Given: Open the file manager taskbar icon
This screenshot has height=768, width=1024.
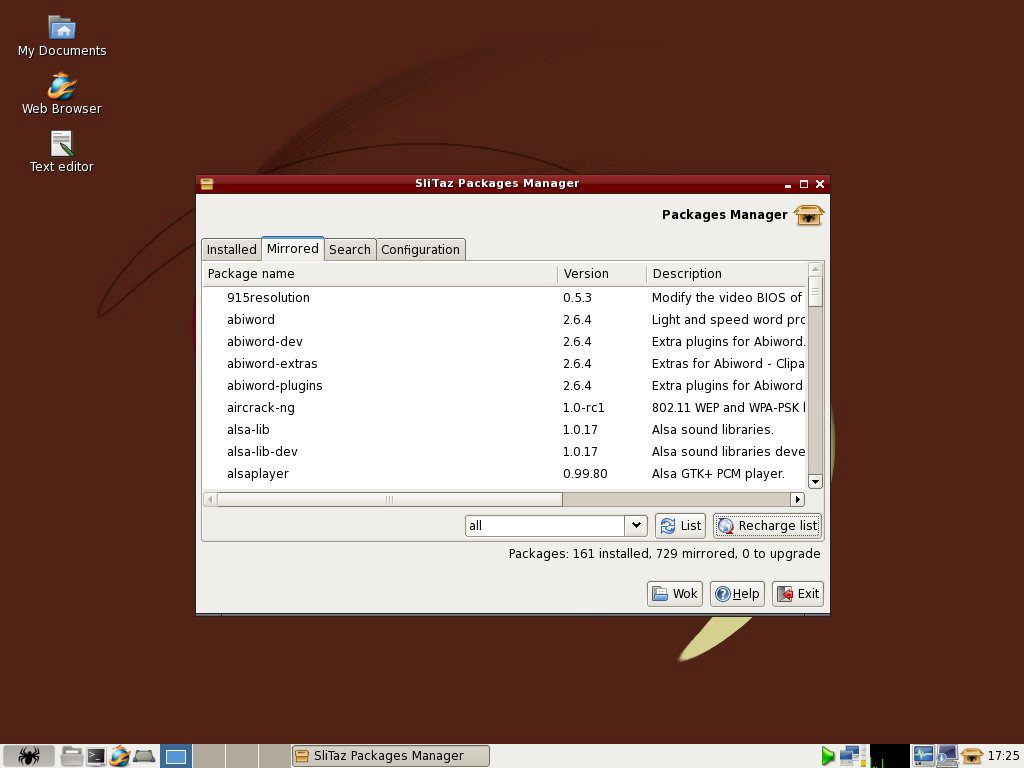Looking at the screenshot, I should click(x=71, y=756).
